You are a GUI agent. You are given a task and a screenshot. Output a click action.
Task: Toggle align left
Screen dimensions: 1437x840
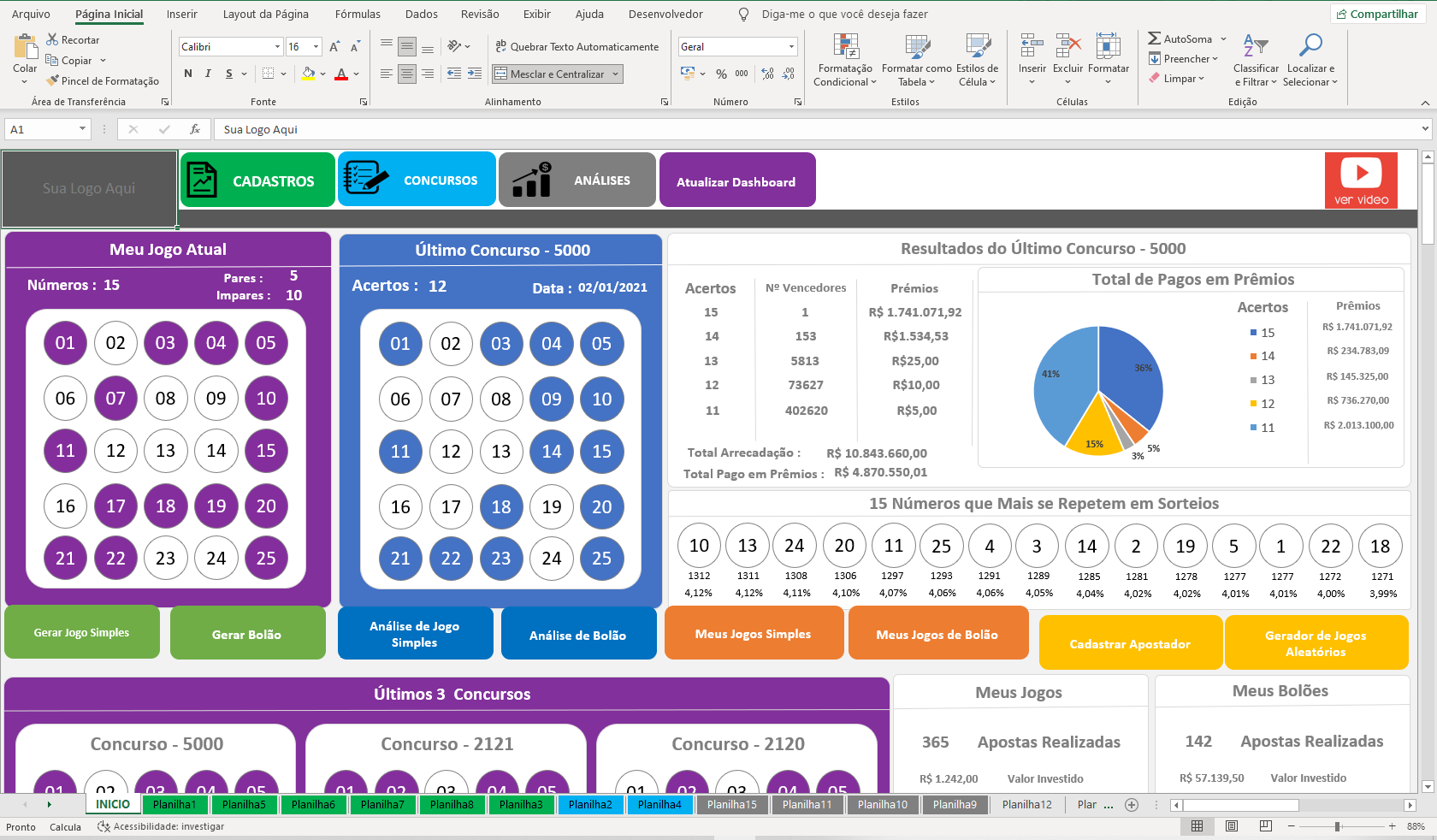click(x=387, y=74)
